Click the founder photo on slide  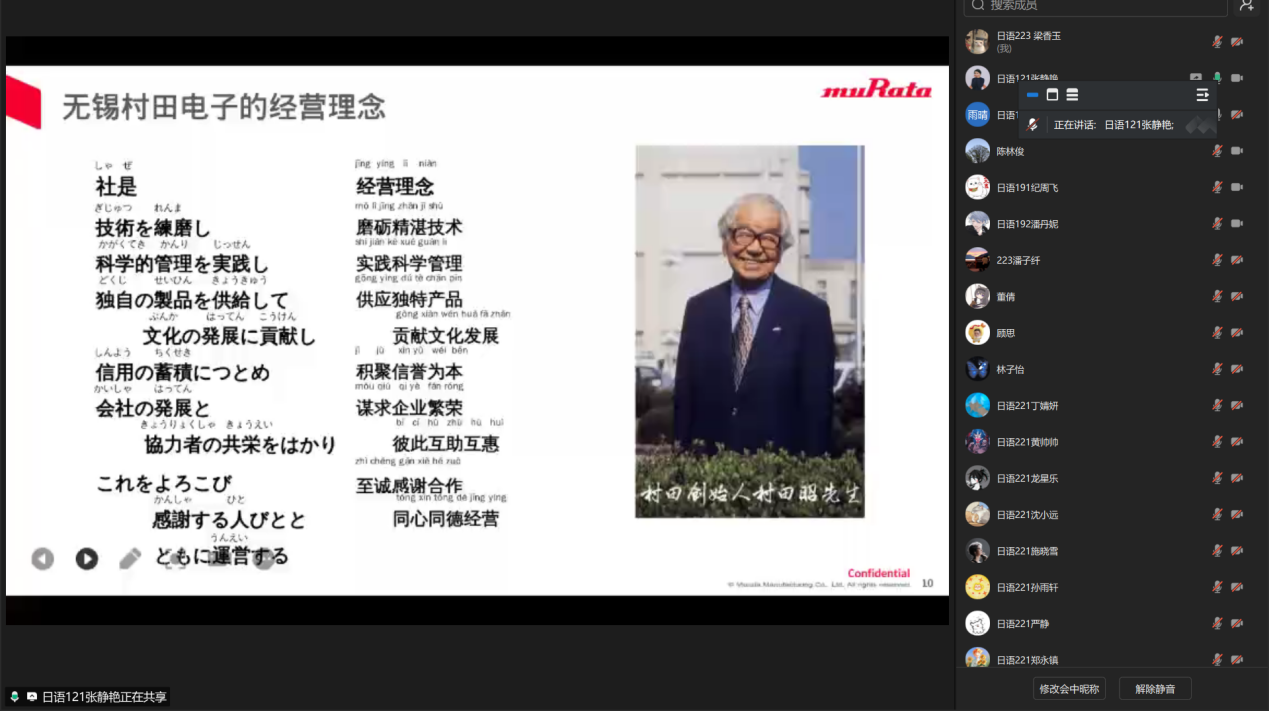click(750, 331)
